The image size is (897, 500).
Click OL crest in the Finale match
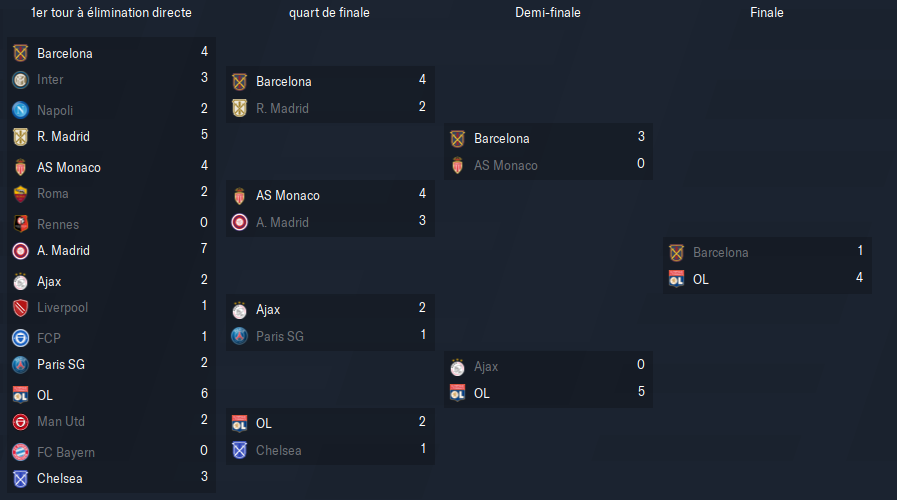(677, 279)
